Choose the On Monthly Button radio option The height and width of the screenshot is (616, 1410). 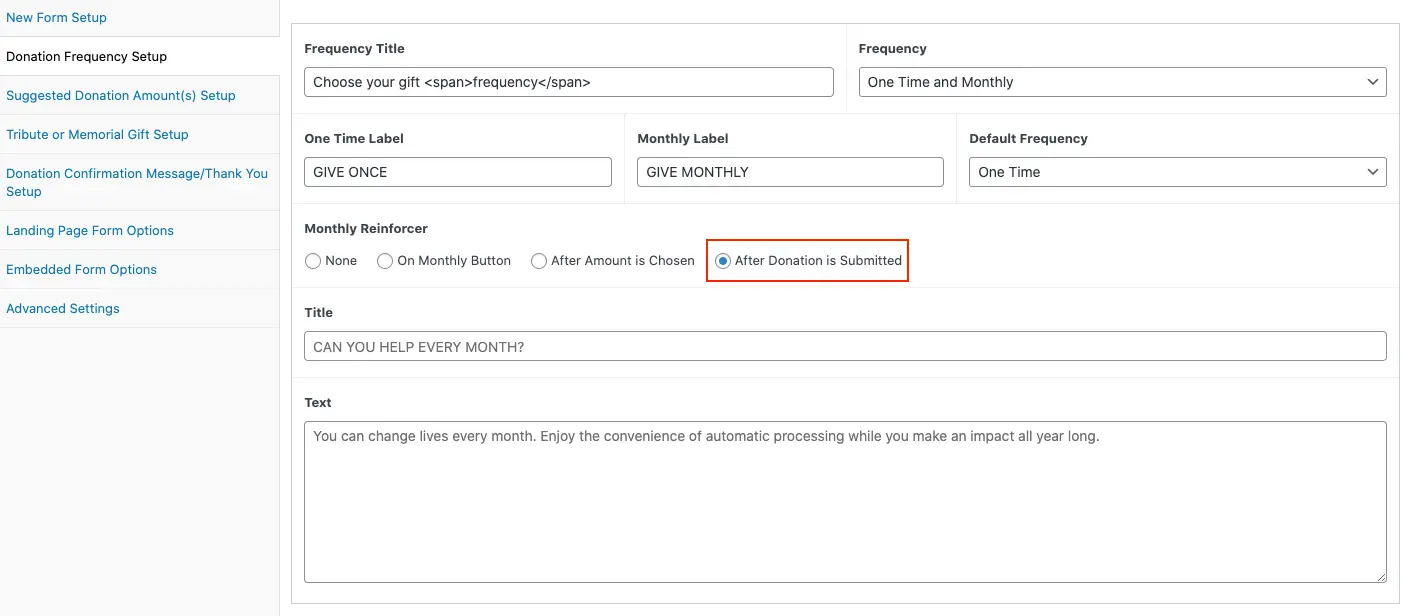(385, 261)
